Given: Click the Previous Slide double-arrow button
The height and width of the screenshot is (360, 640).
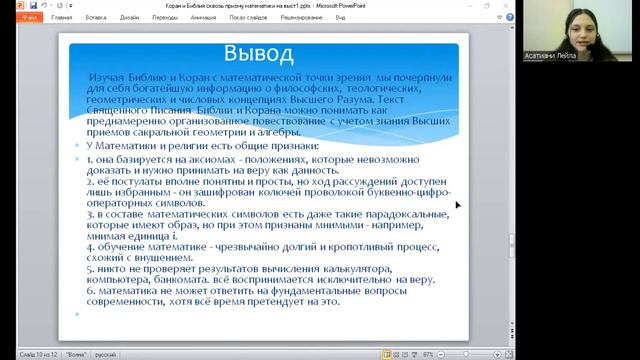Looking at the screenshot, I should [x=512, y=330].
